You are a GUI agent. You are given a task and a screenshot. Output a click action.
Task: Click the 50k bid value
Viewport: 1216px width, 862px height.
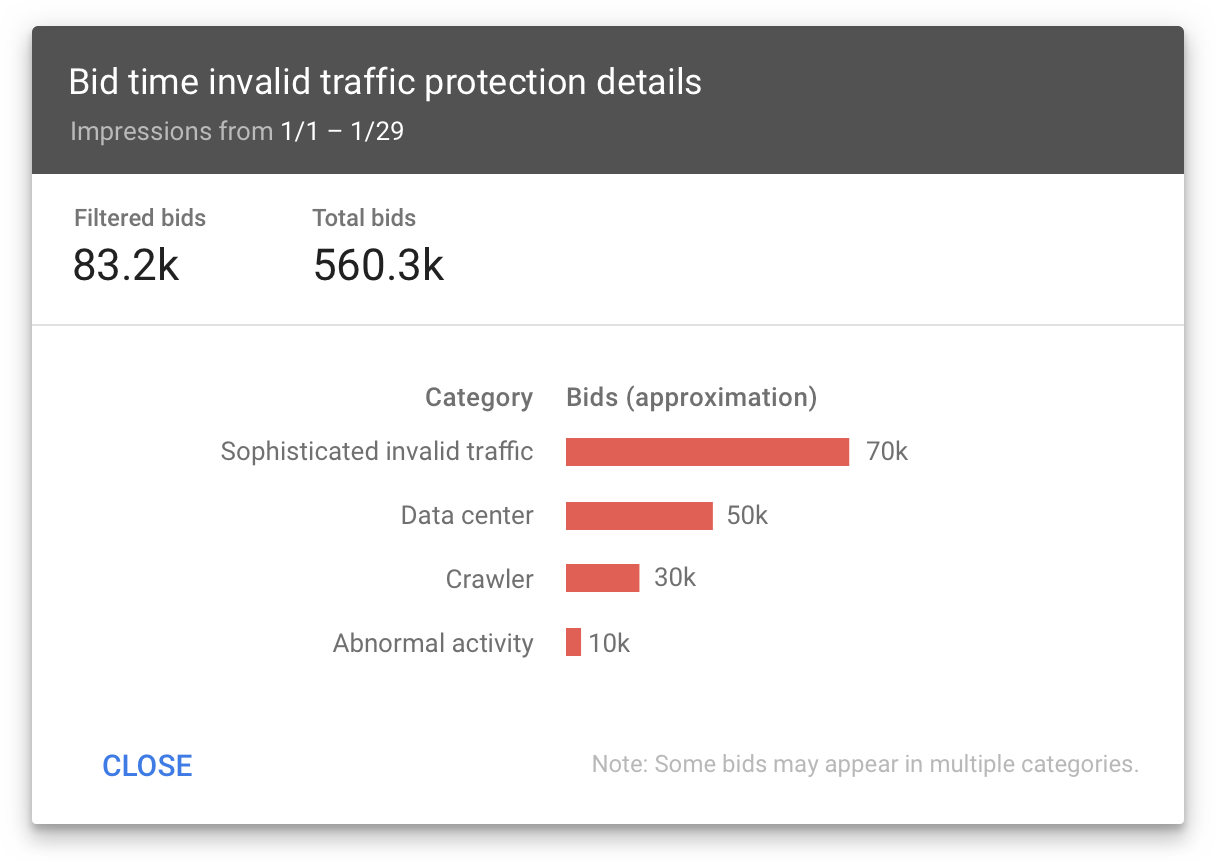tap(747, 516)
